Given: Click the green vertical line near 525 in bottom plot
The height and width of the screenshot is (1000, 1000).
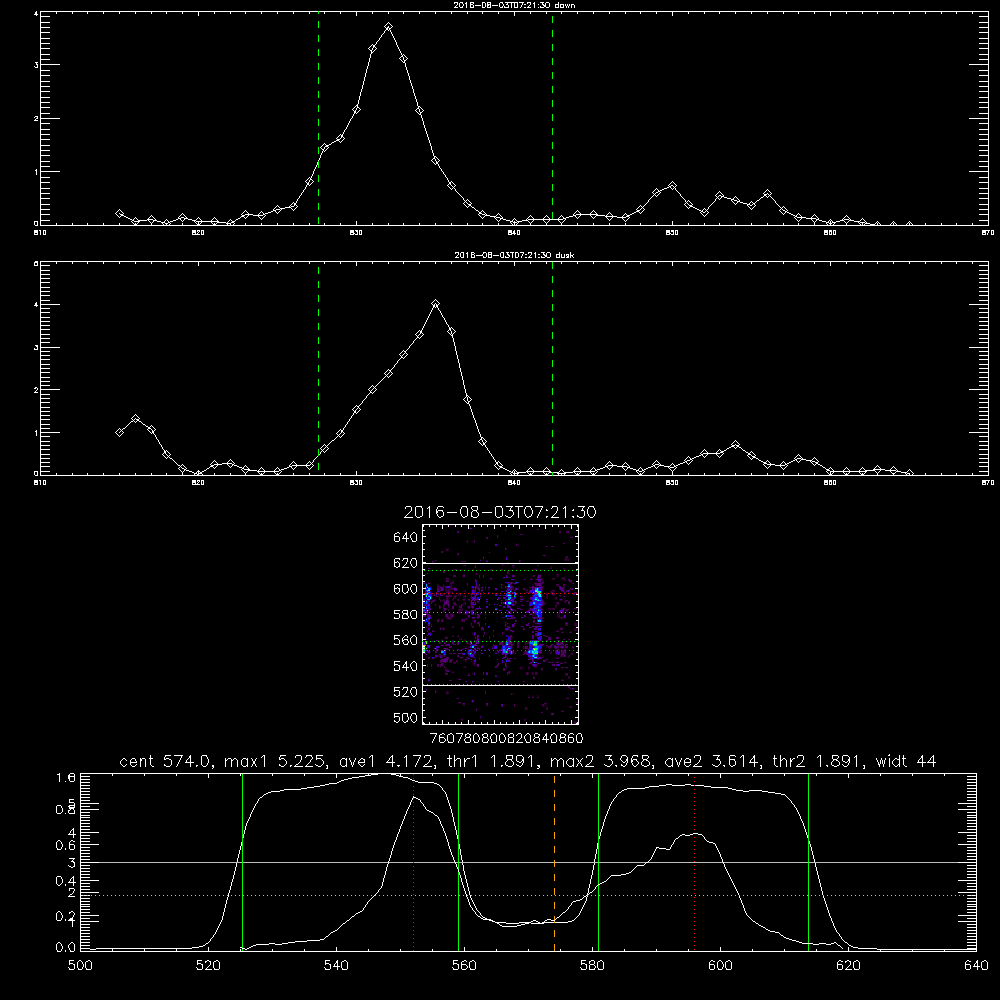Looking at the screenshot, I should [242, 861].
